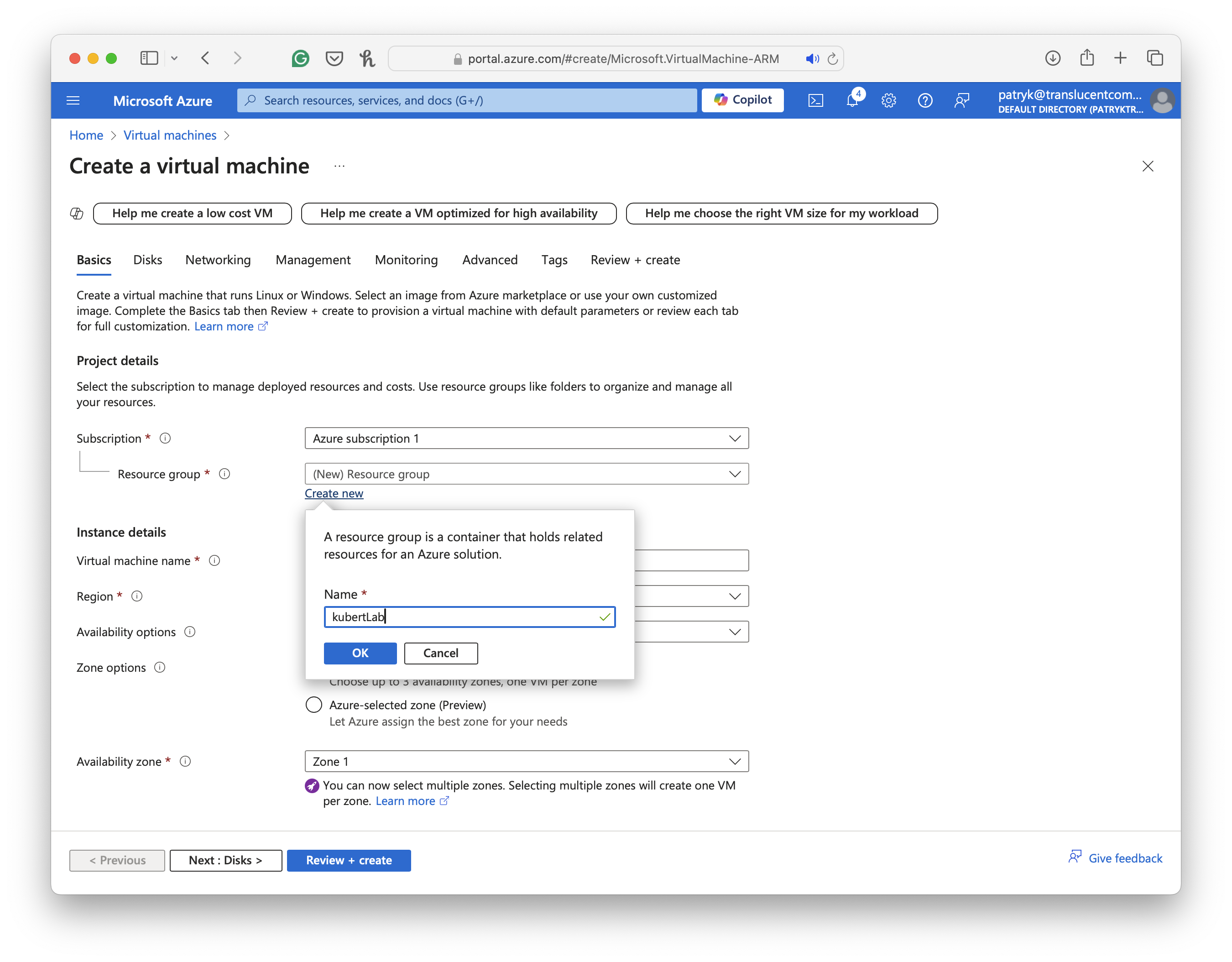
Task: Switch to the Disks tab
Action: point(148,260)
